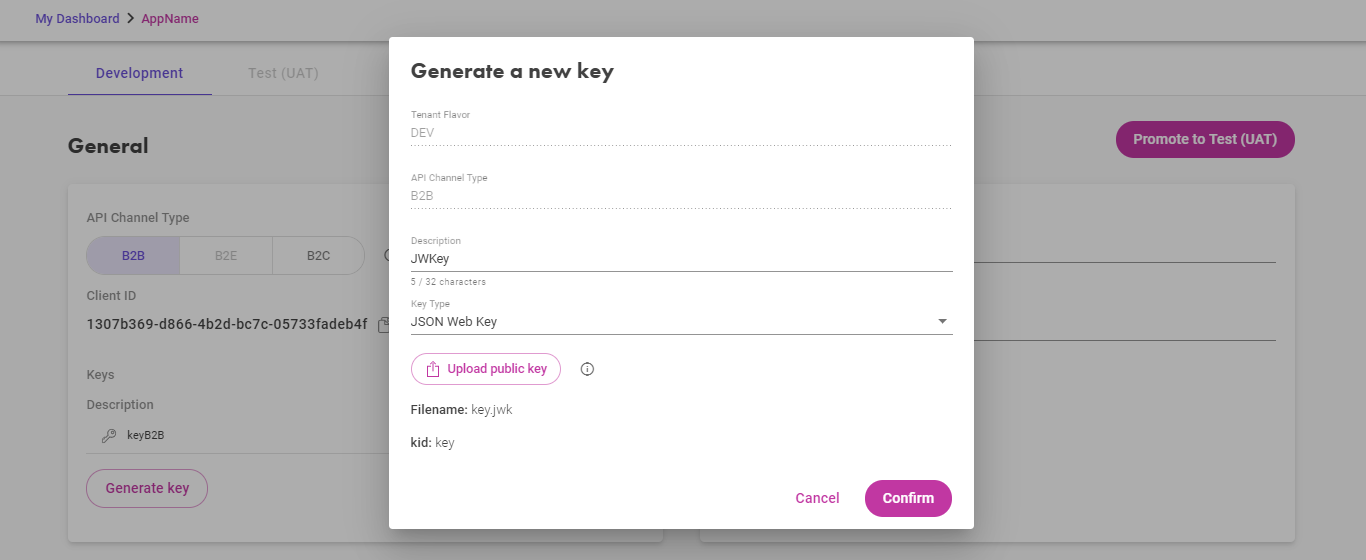Click the AppName breadcrumb

[170, 19]
